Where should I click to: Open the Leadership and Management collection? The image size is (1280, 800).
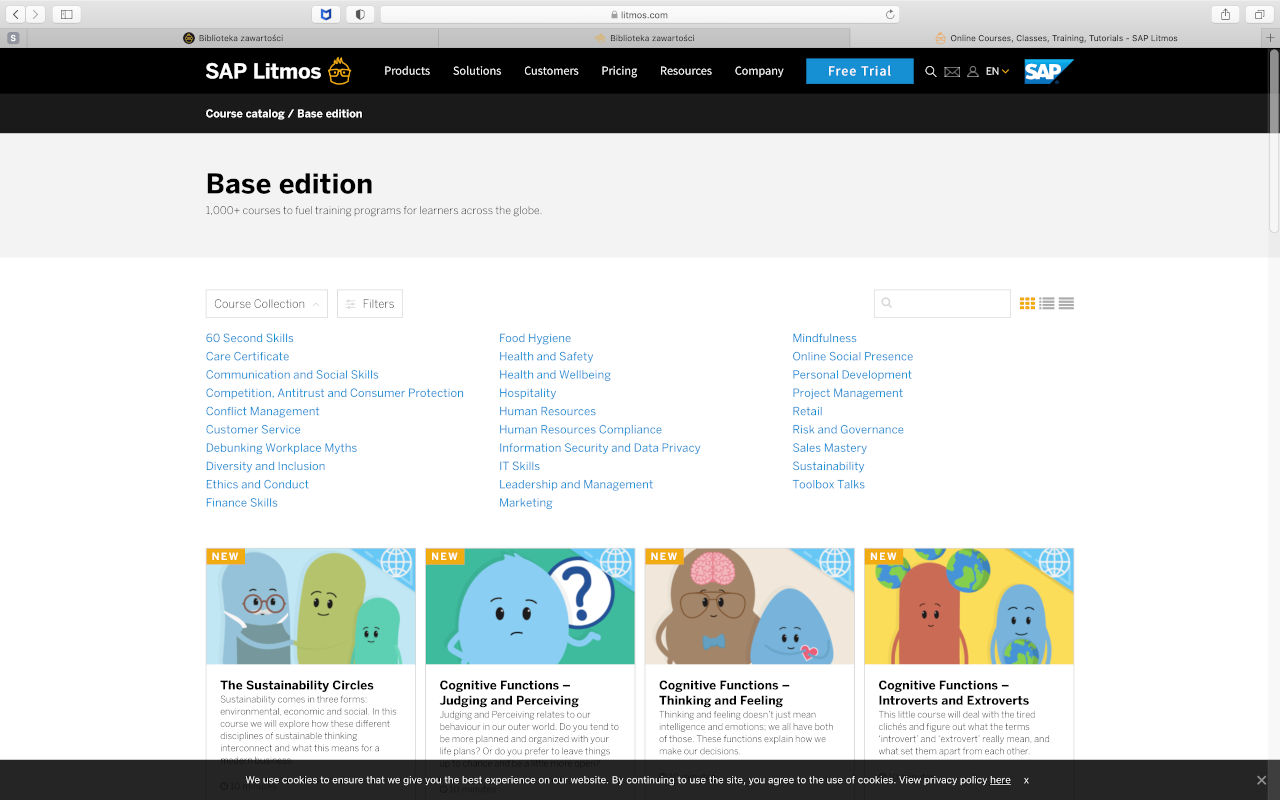576,484
